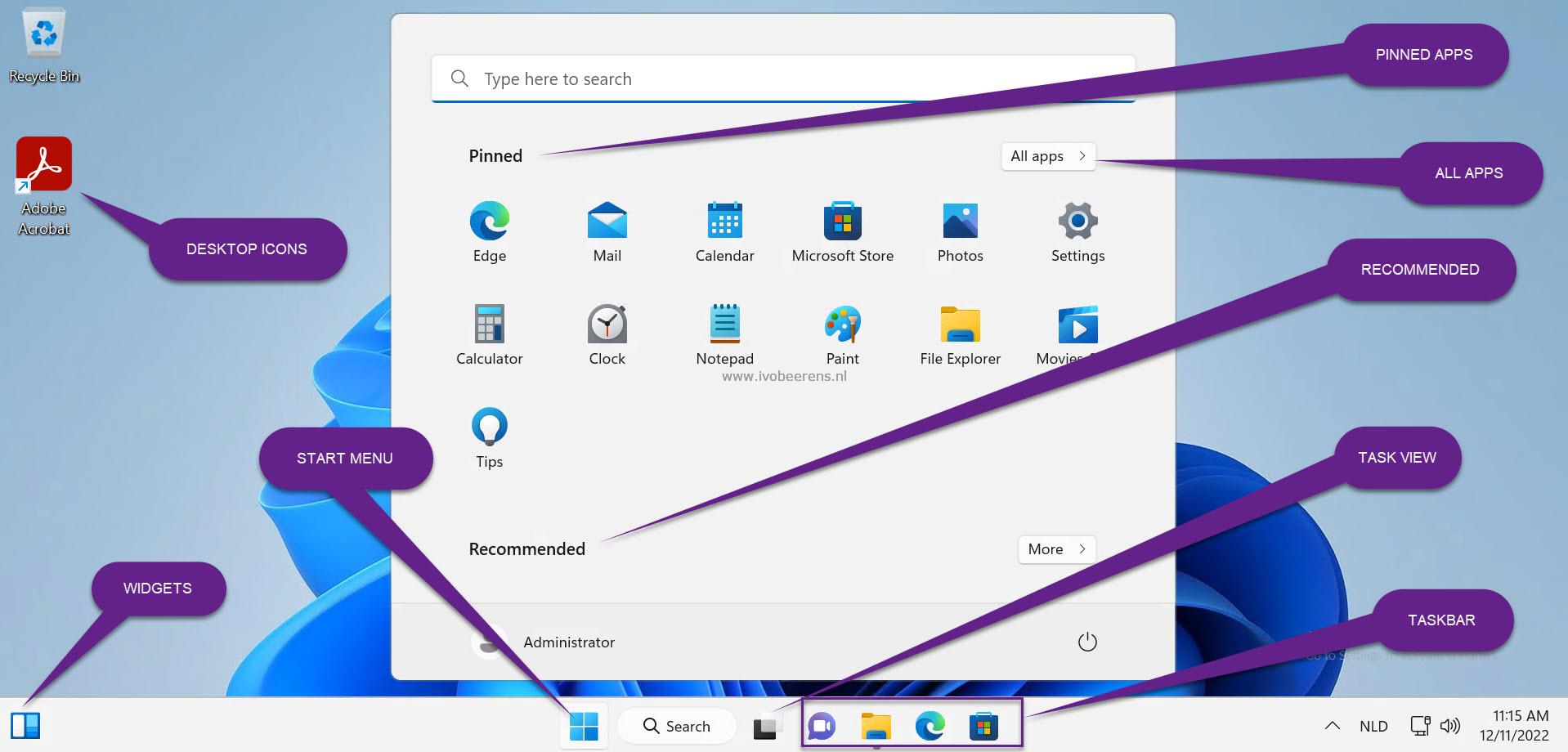Open Microsoft Store from the taskbar

pos(983,726)
